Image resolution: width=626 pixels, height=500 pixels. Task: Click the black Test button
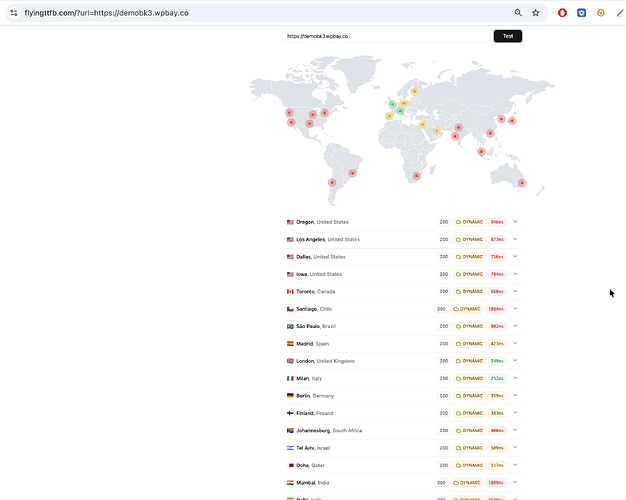tap(507, 36)
